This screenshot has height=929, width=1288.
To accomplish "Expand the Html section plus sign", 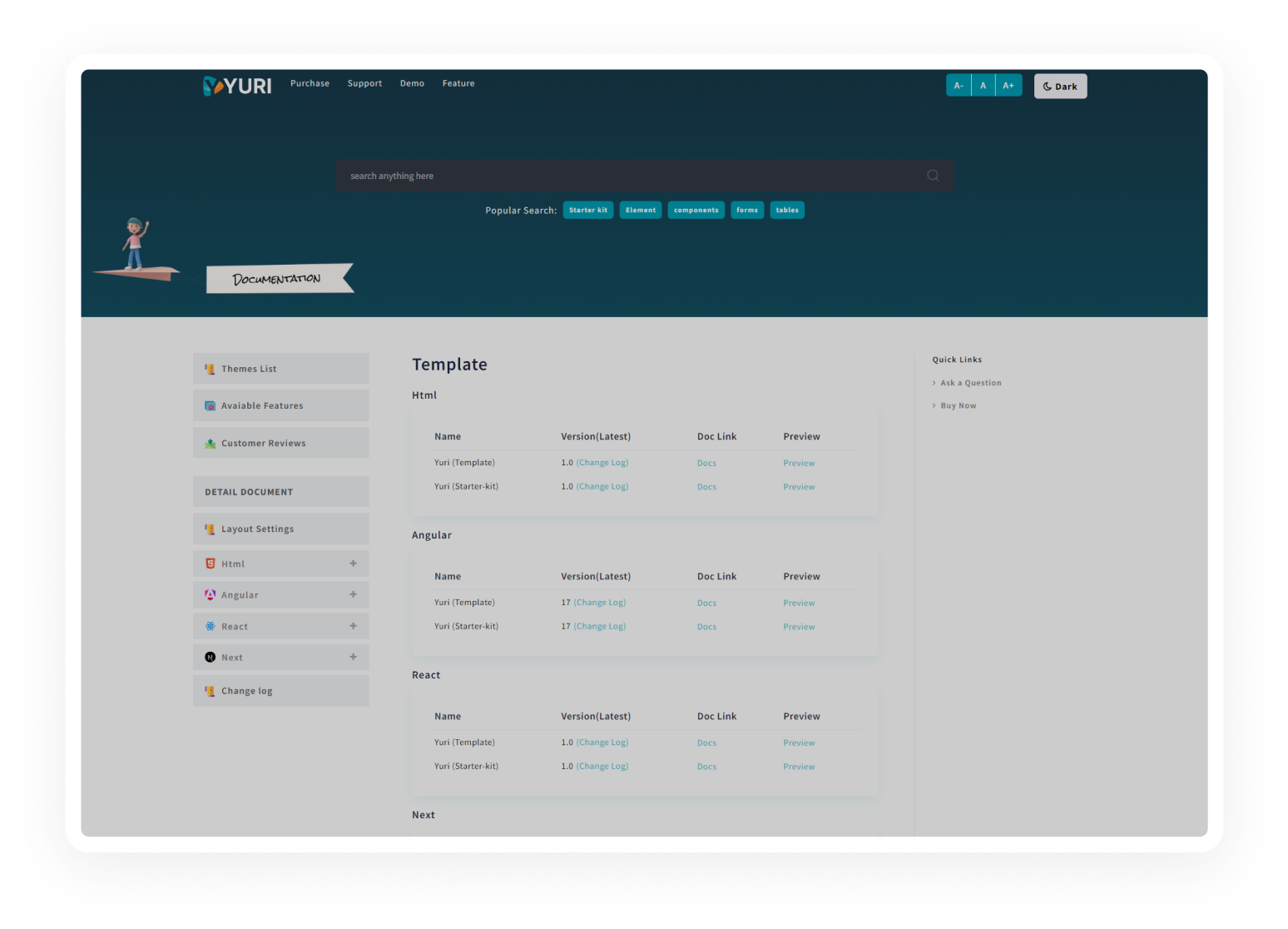I will point(353,564).
